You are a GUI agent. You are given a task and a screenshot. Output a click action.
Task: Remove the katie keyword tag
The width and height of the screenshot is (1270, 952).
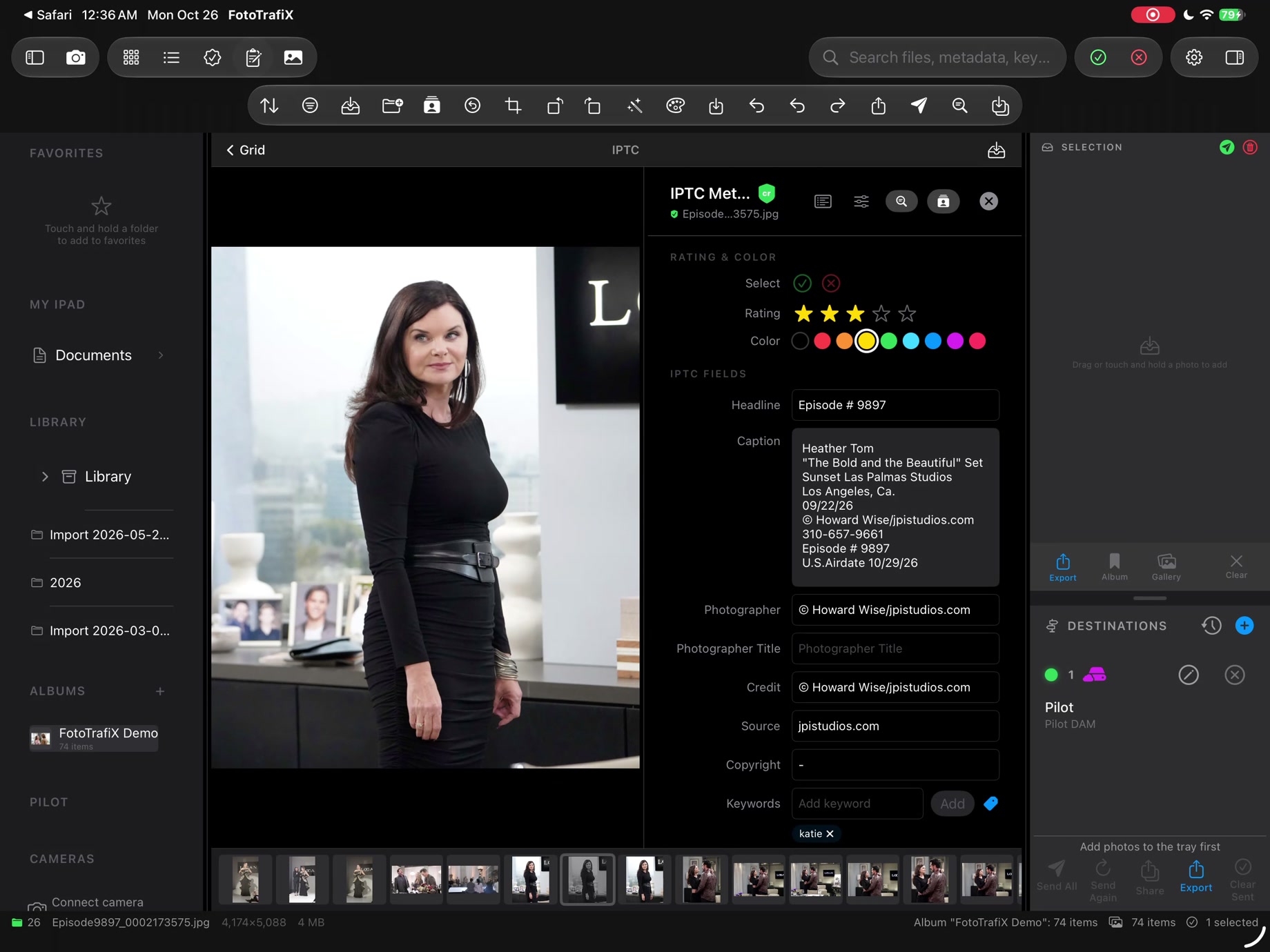click(830, 834)
